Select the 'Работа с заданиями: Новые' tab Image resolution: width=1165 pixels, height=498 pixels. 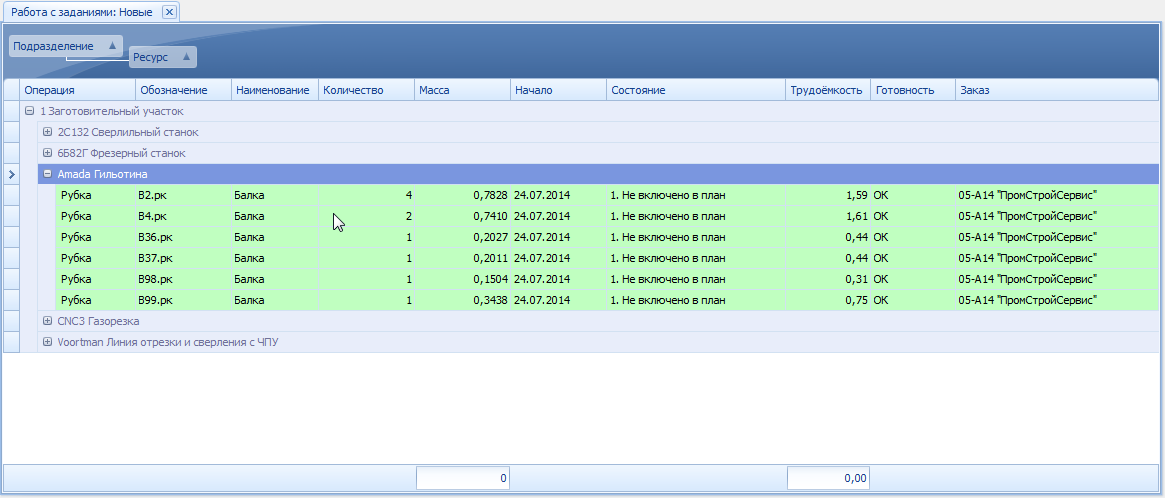tap(82, 12)
